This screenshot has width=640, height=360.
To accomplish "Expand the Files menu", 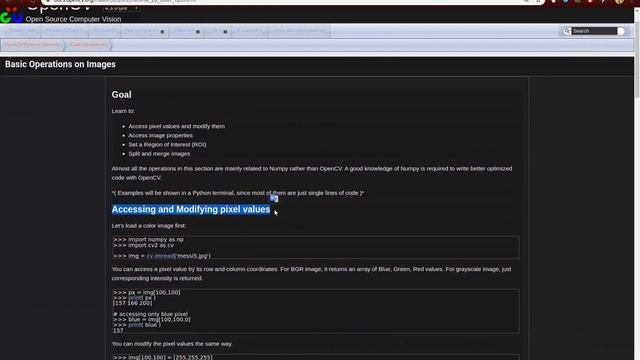I will click(218, 31).
